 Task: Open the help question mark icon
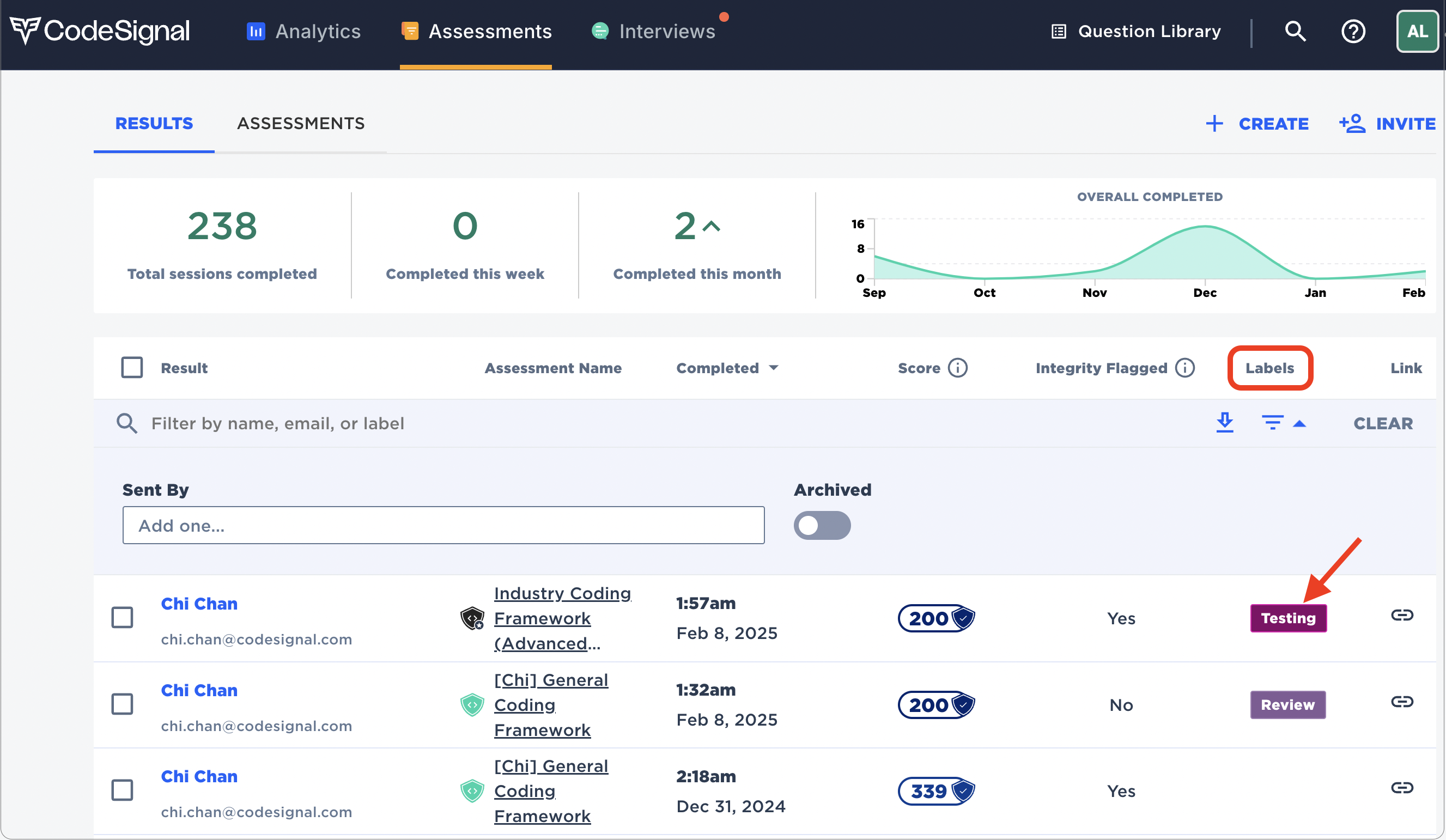1353,31
